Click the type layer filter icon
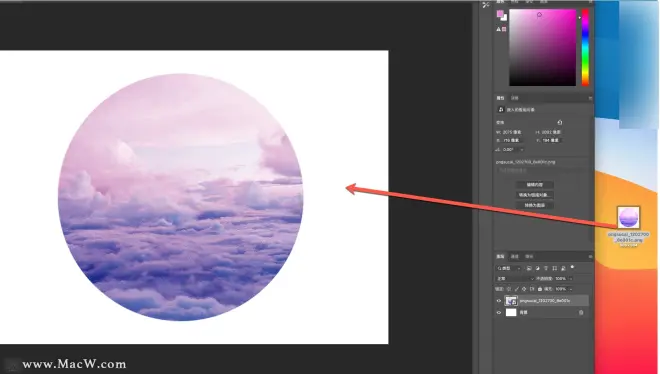The image size is (660, 374). point(546,268)
